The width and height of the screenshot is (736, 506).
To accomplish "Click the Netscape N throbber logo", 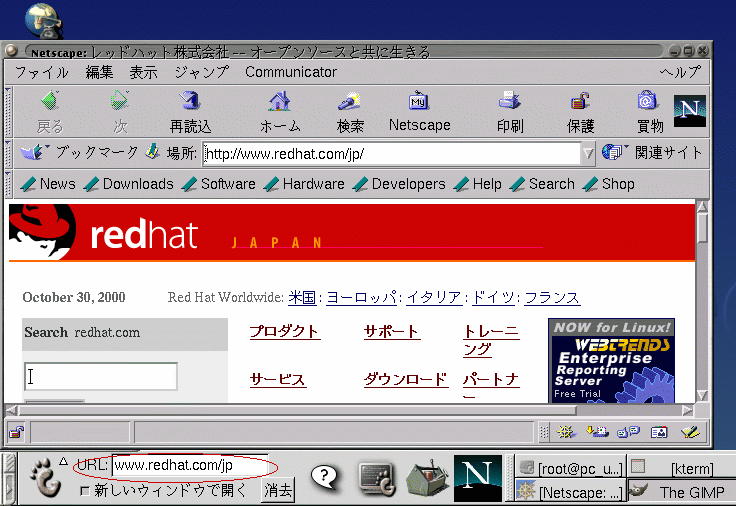I will tap(690, 111).
